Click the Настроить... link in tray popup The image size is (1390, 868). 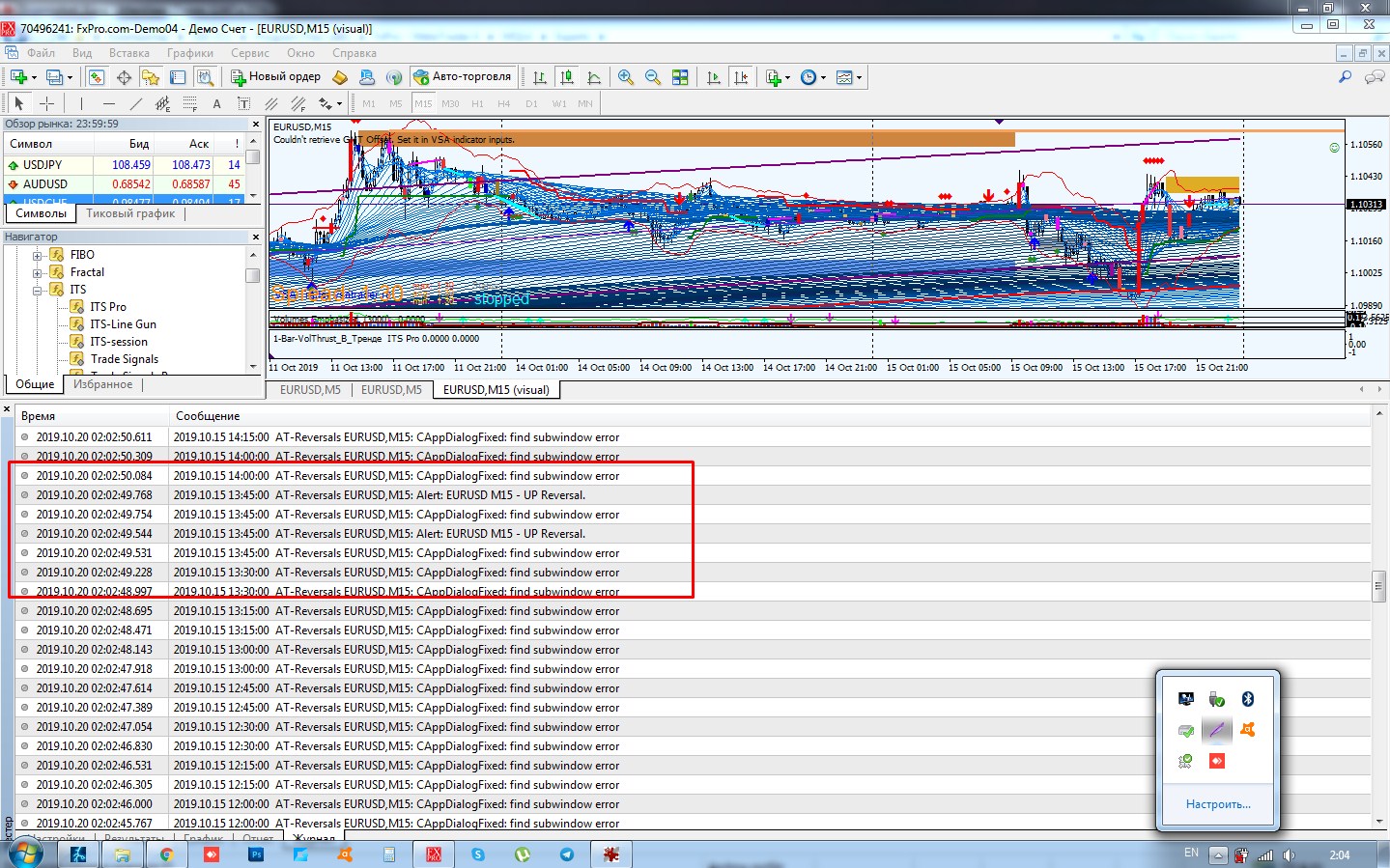point(1218,804)
